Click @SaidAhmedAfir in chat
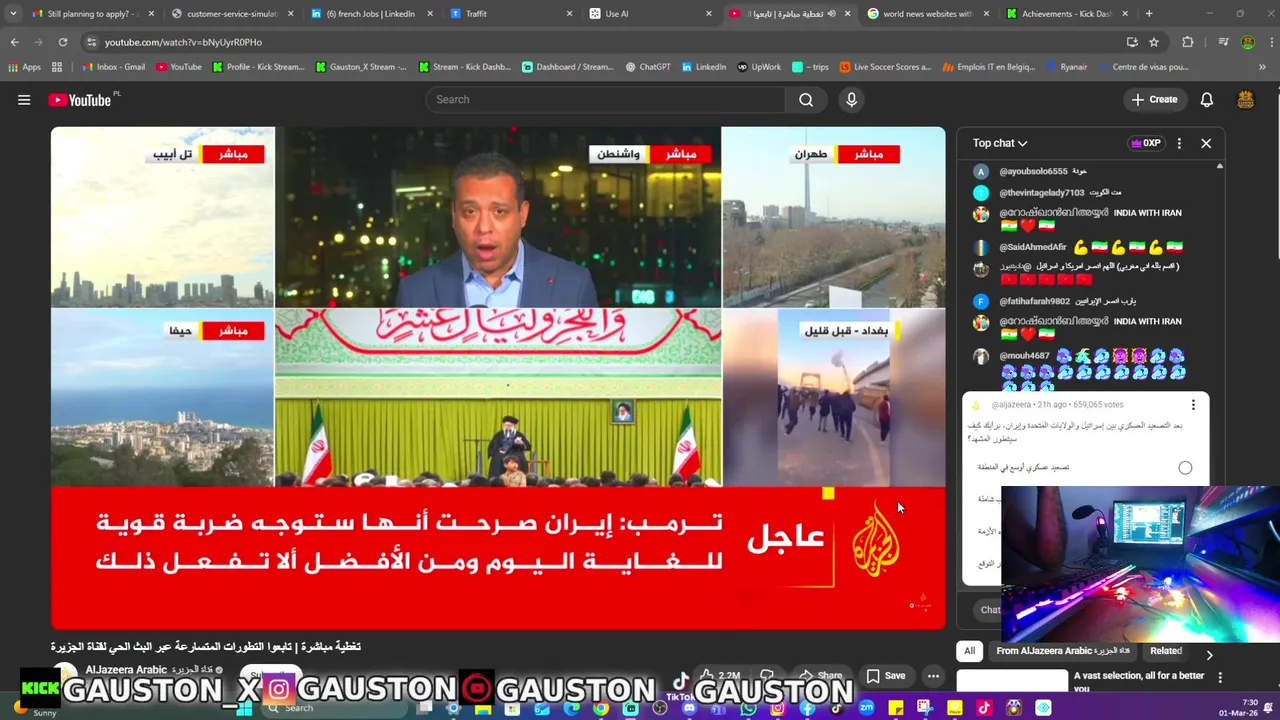The width and height of the screenshot is (1280, 720). point(1033,247)
